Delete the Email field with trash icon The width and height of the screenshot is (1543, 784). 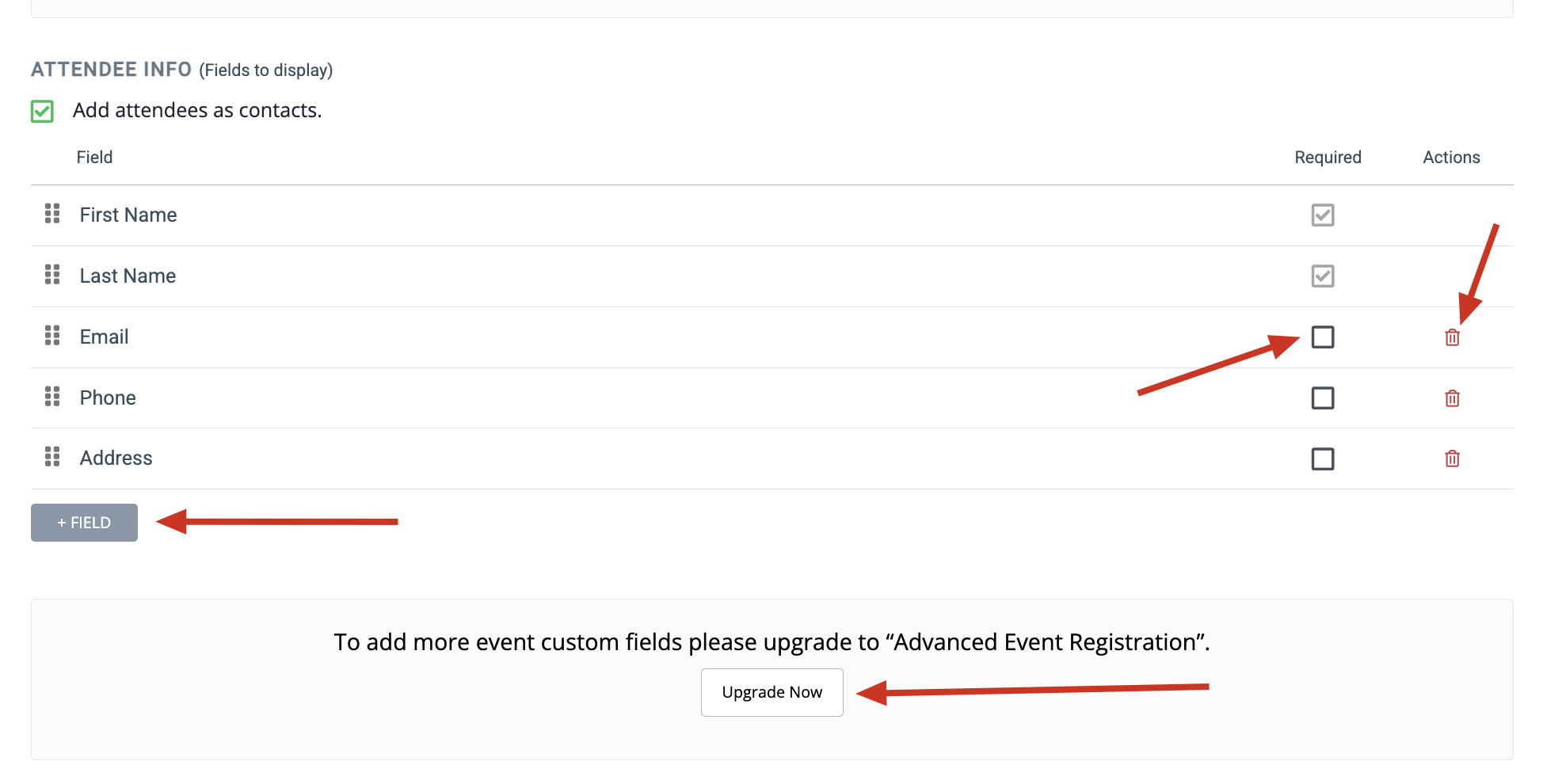pyautogui.click(x=1452, y=337)
